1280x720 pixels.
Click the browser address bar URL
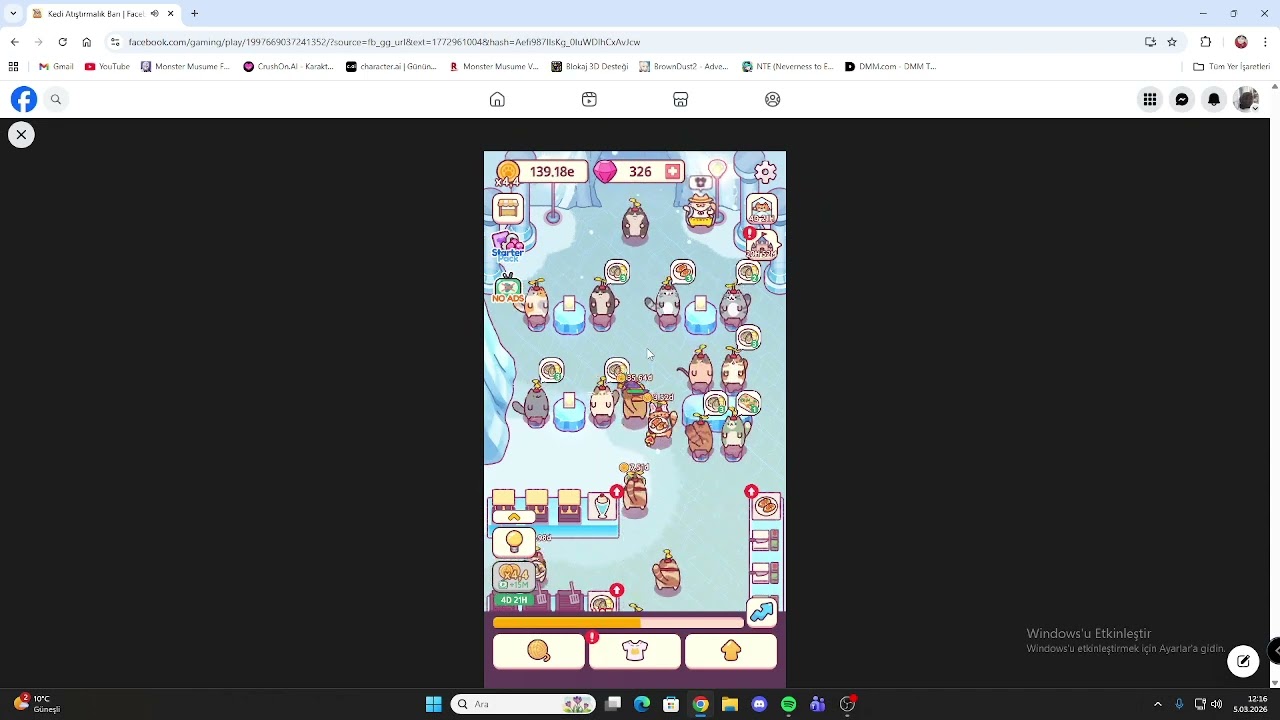point(384,42)
